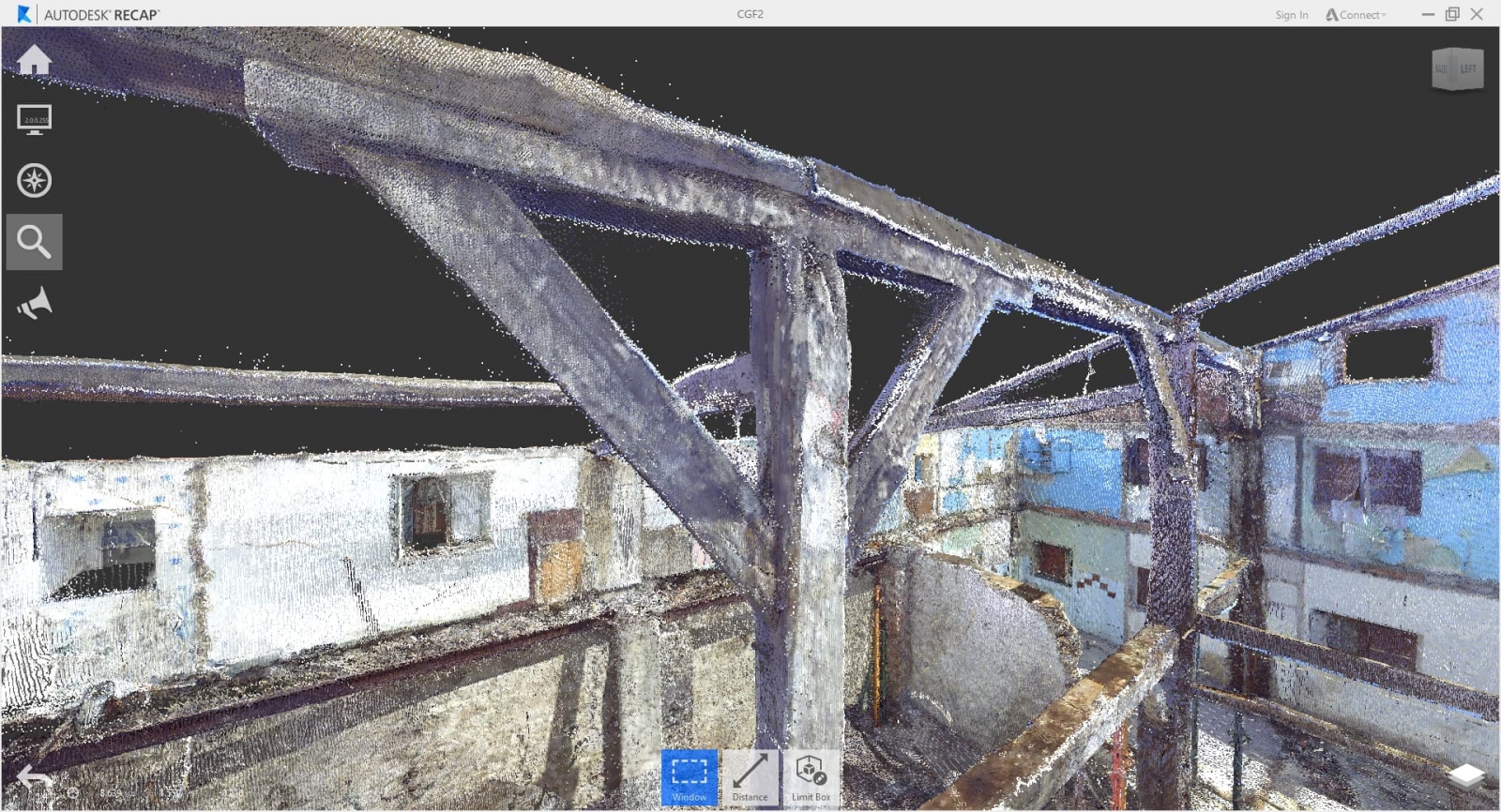Open the Project Navigator layers icon
Image resolution: width=1501 pixels, height=812 pixels.
point(1466,775)
